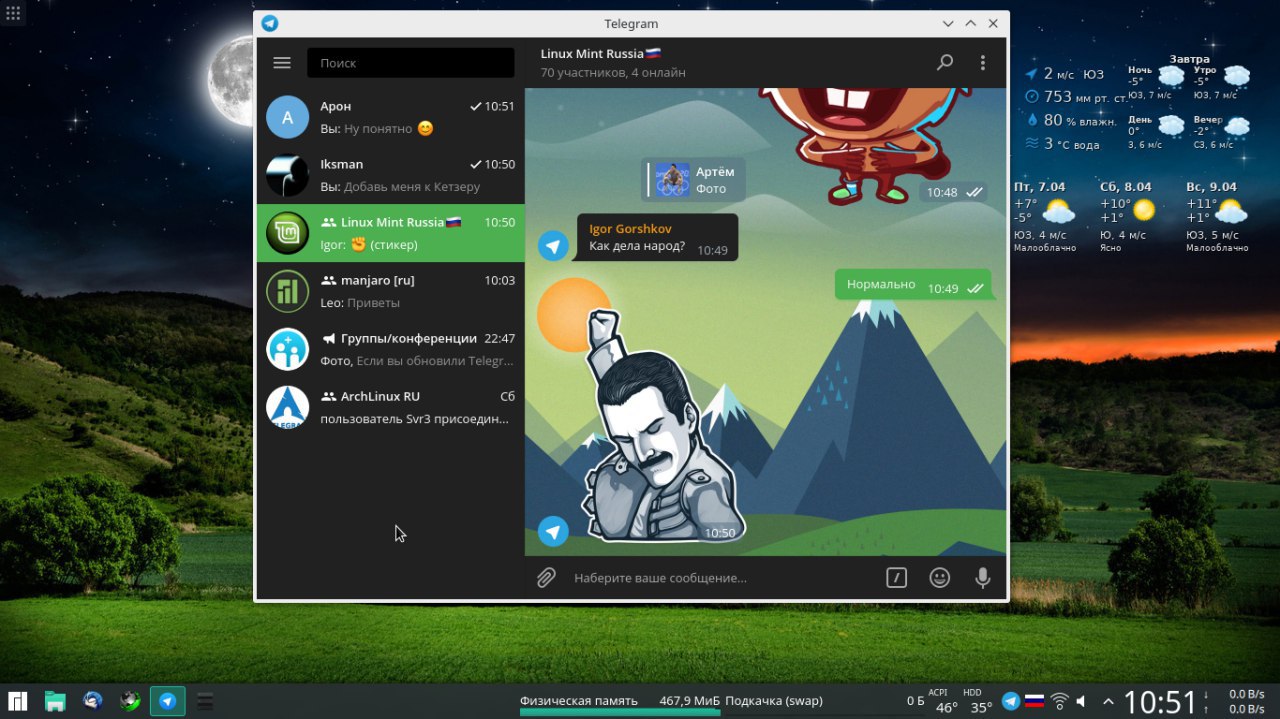Open the three-dot chat options menu
The image size is (1280, 719).
(983, 63)
